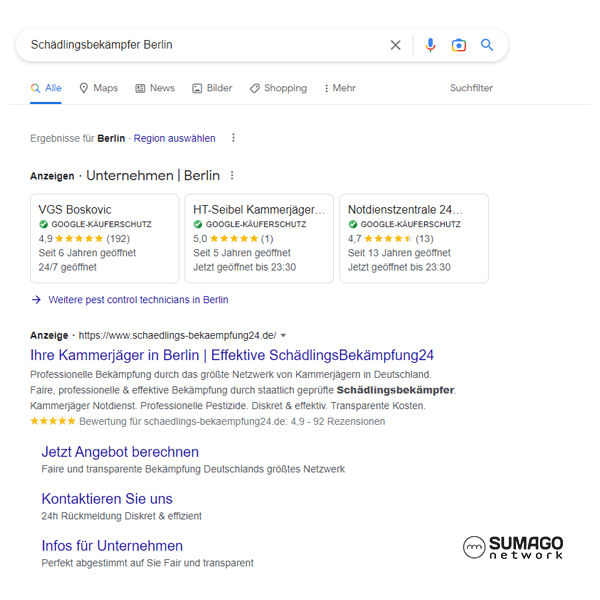Click the 4,9 - 92 Rezensionen rating line
The width and height of the screenshot is (600, 600).
pos(207,422)
